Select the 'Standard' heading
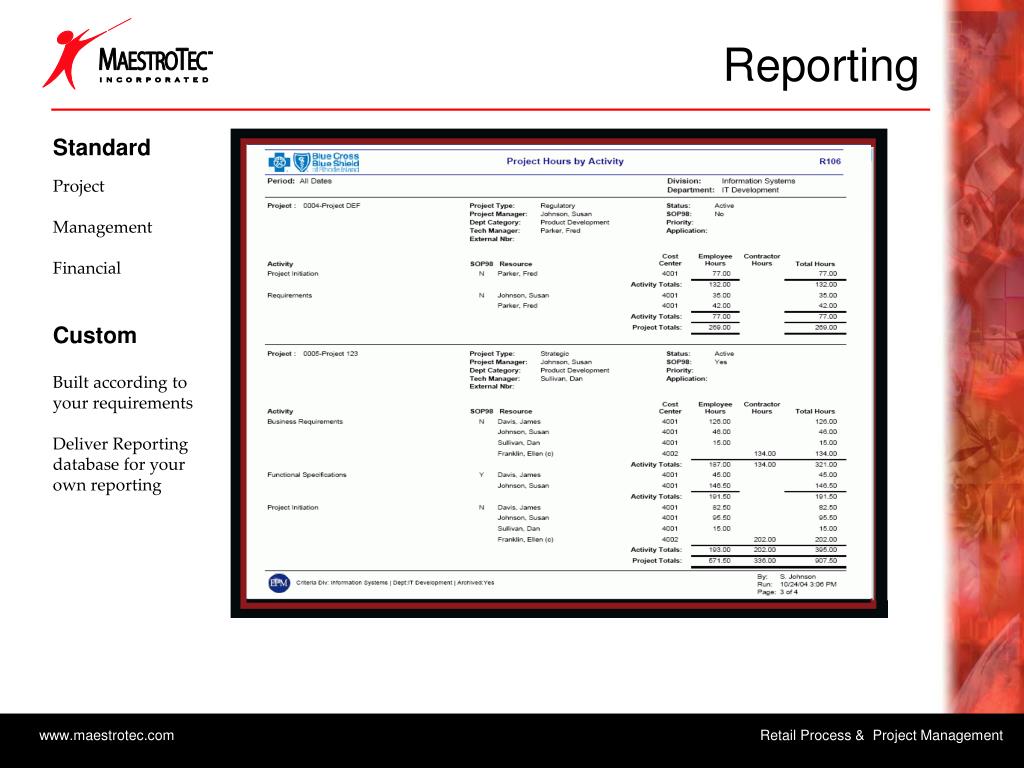Screen dimensions: 1024x768 pos(101,148)
